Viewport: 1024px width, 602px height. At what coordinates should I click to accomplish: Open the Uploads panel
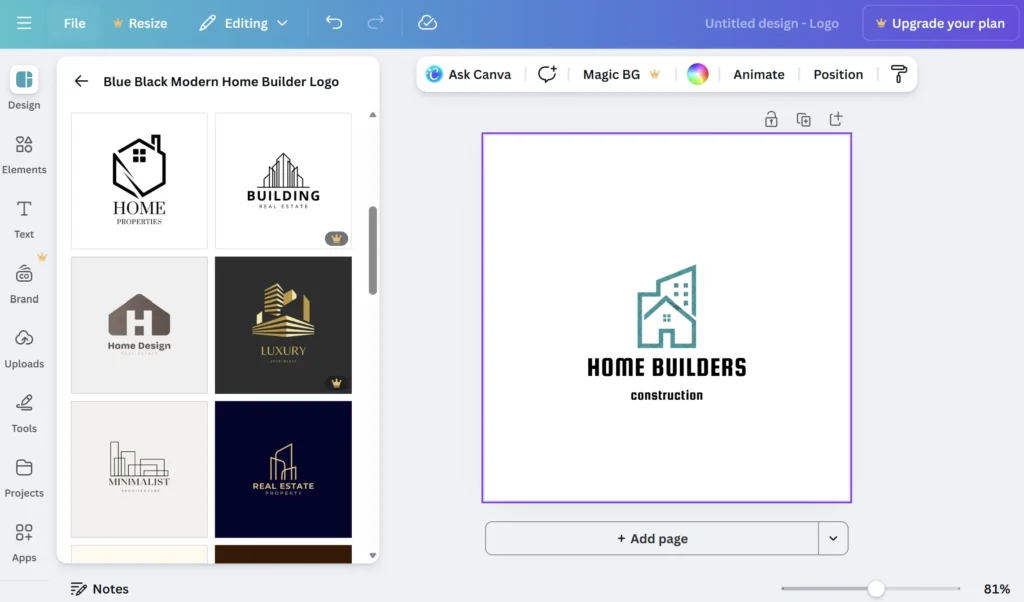click(x=24, y=348)
